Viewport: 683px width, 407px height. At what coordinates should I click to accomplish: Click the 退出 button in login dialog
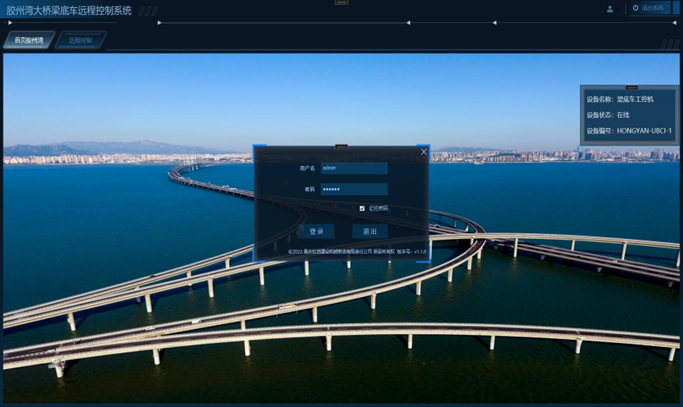(x=369, y=232)
